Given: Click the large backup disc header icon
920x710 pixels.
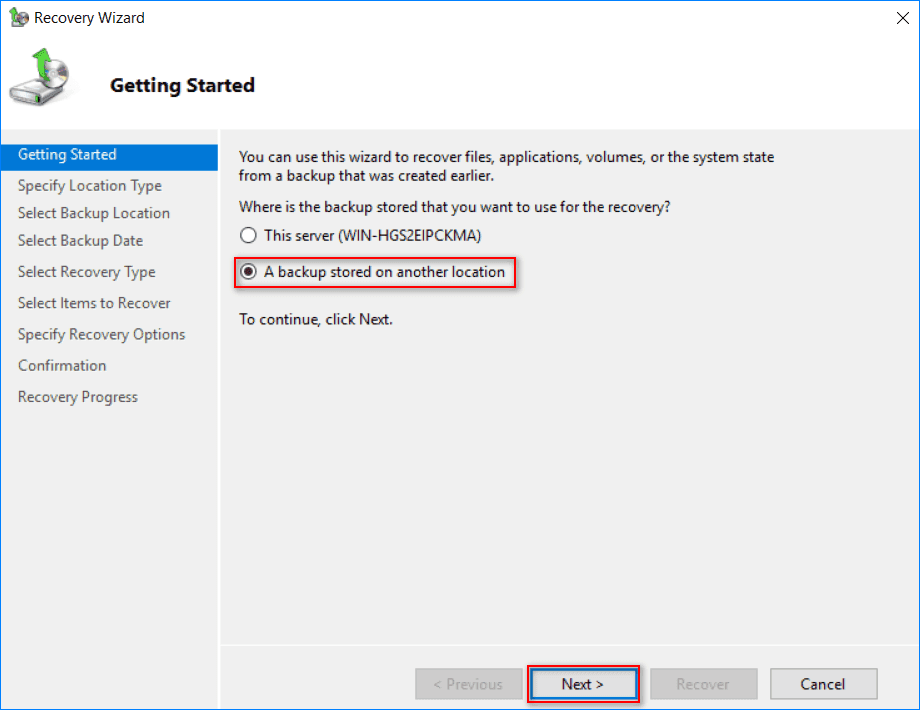Looking at the screenshot, I should tap(40, 80).
